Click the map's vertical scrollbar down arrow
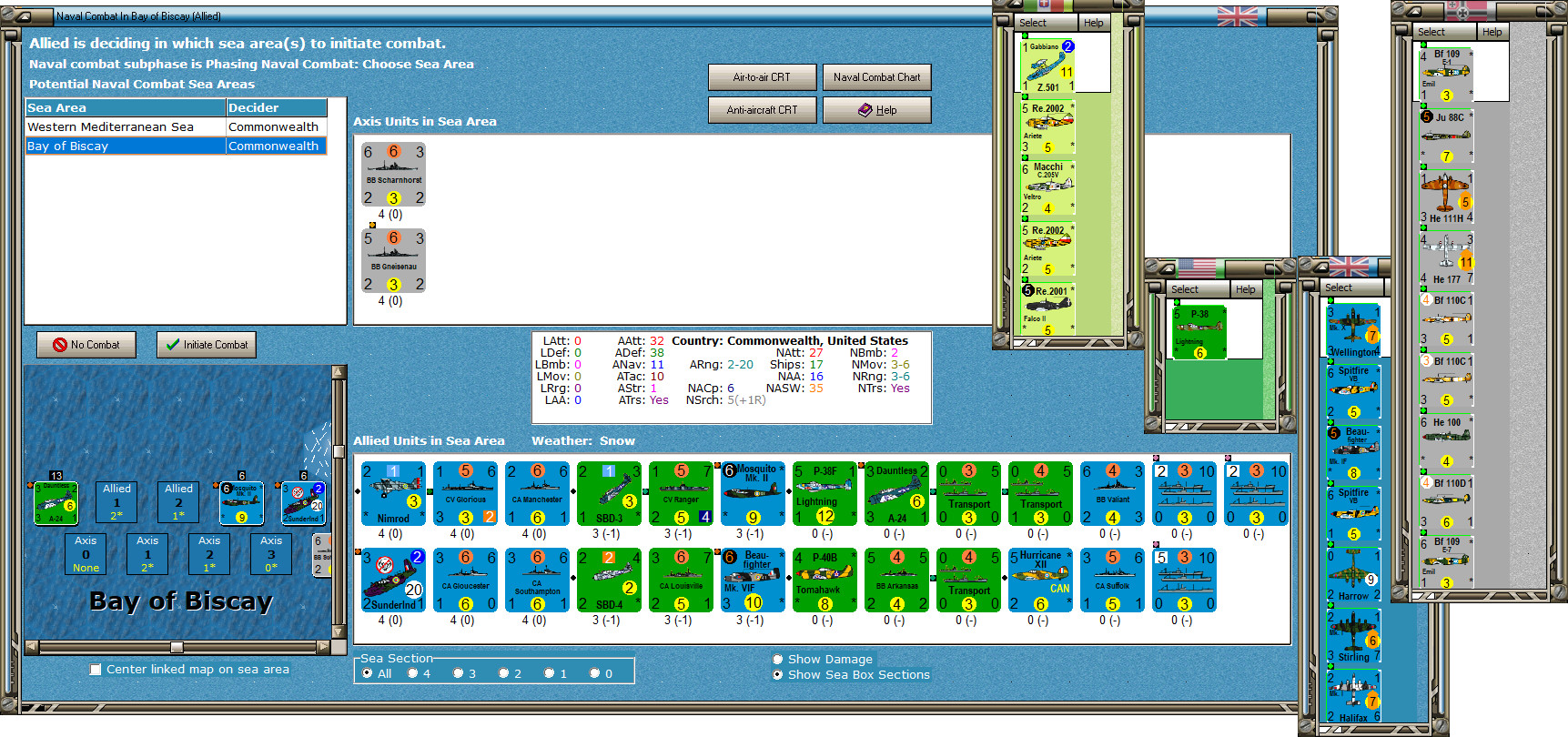 339,632
